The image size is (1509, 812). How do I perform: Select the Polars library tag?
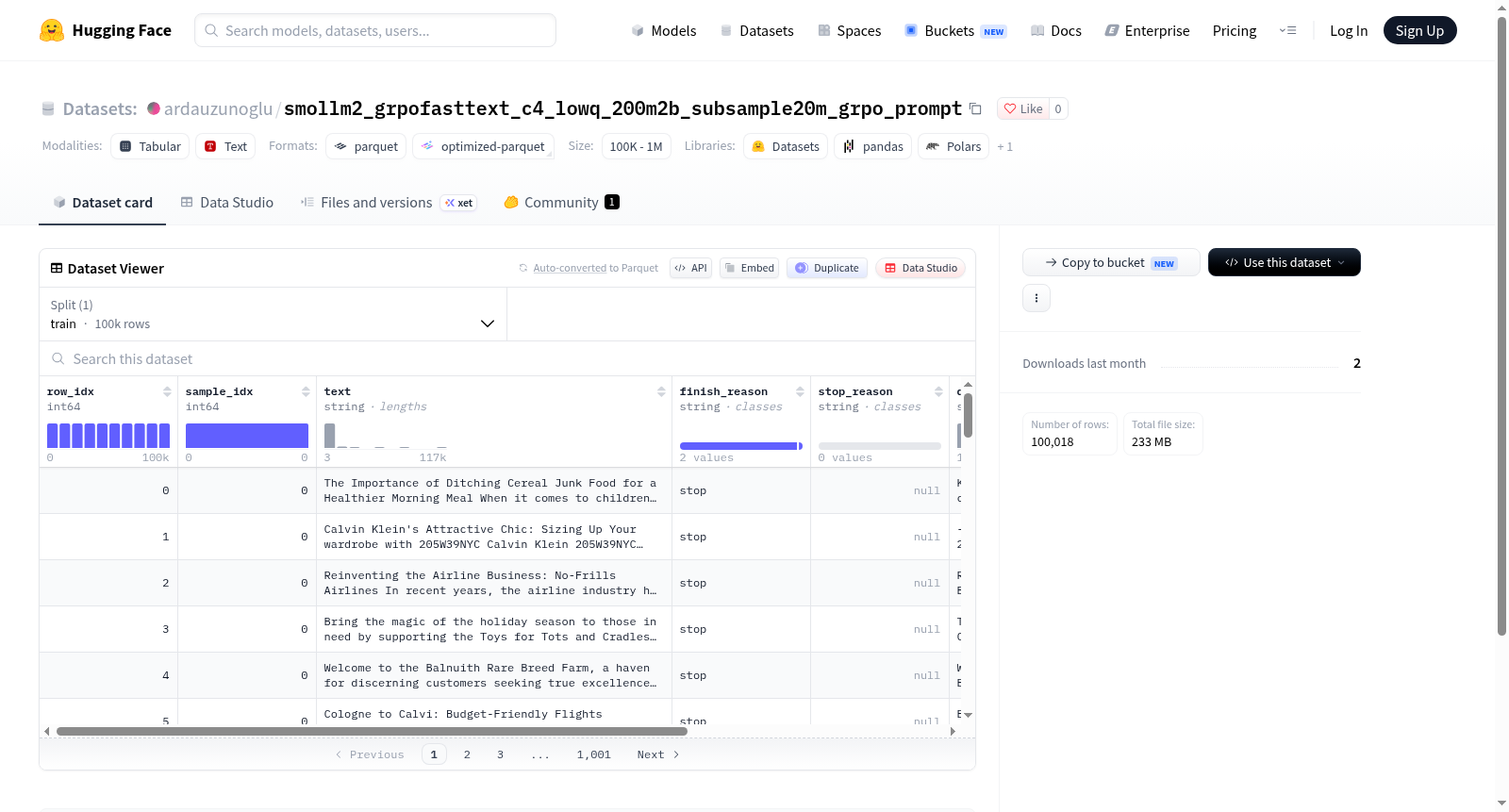(953, 146)
